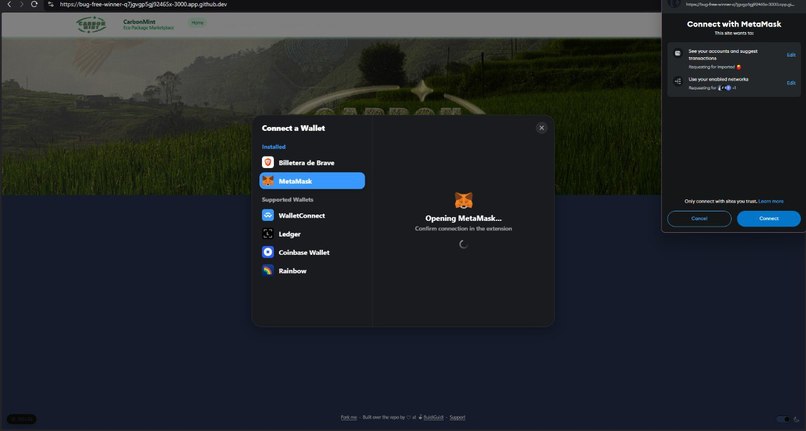
Task: Click the large MetaMask fox icon
Action: click(x=464, y=200)
